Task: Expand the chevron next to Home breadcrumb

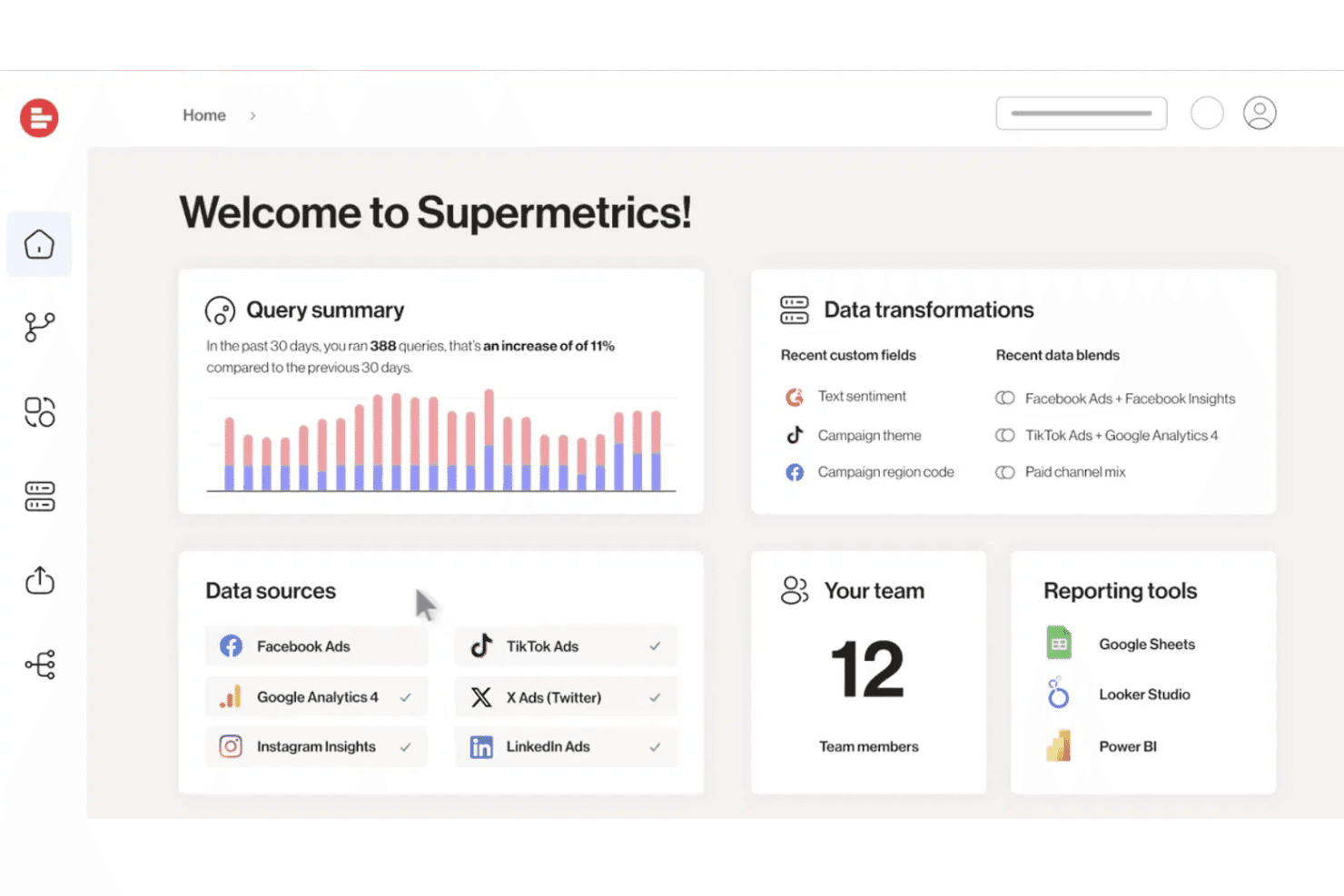Action: (x=252, y=115)
